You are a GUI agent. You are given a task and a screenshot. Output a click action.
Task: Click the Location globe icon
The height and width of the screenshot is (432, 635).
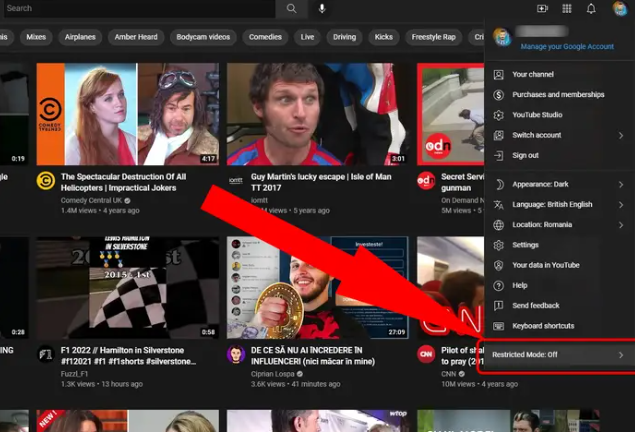tap(499, 225)
